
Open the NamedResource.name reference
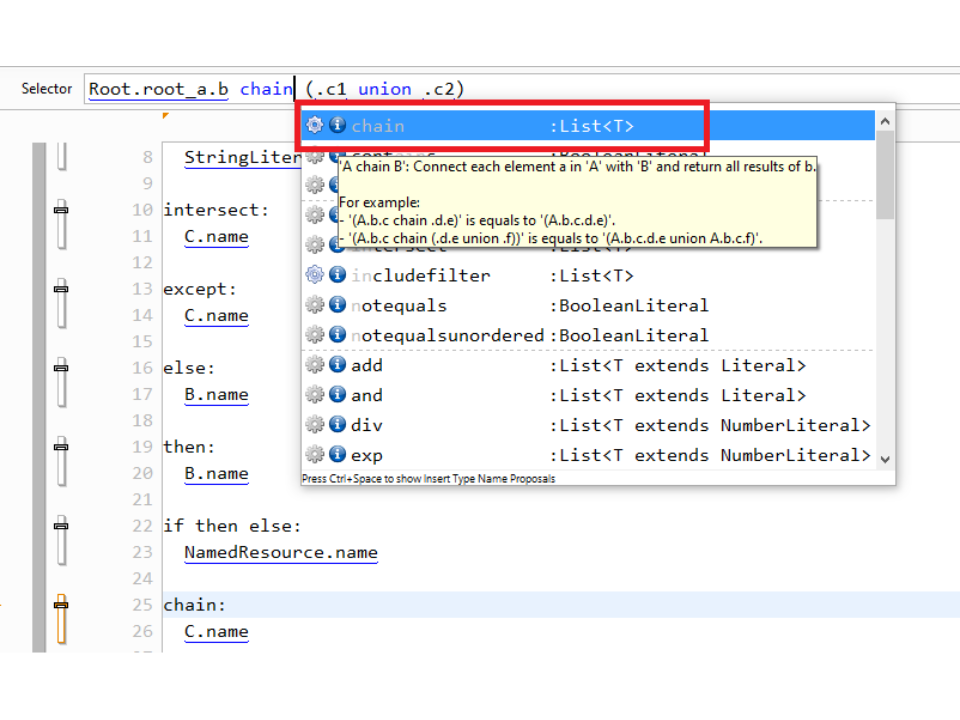(x=280, y=552)
